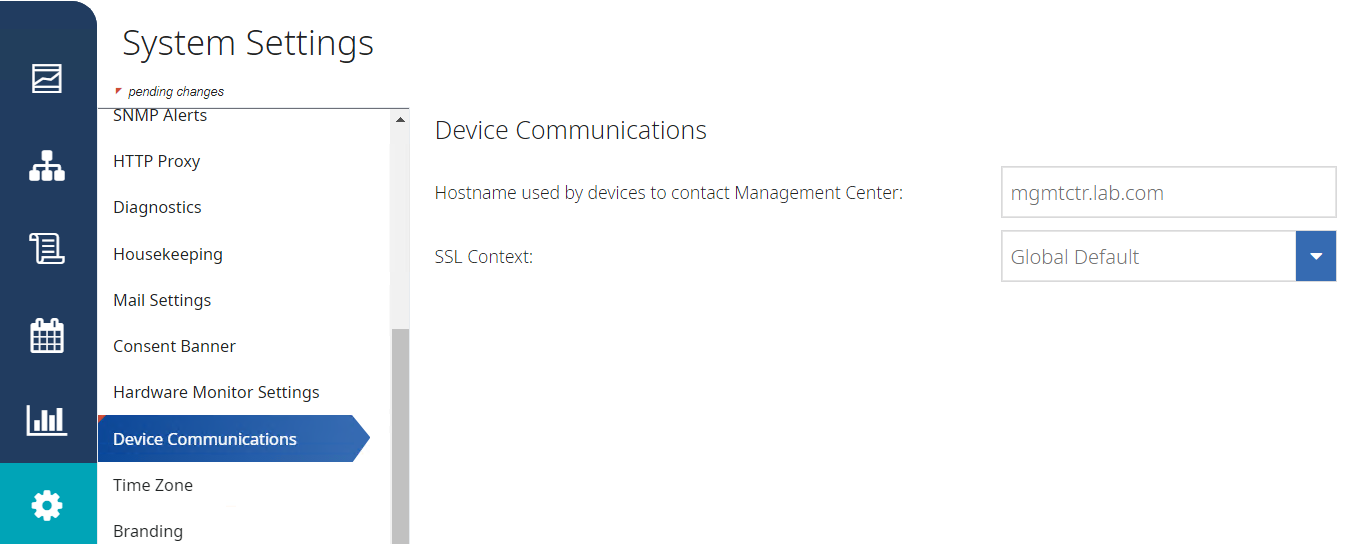1349x544 pixels.
Task: Go to Branding settings
Action: [x=148, y=531]
